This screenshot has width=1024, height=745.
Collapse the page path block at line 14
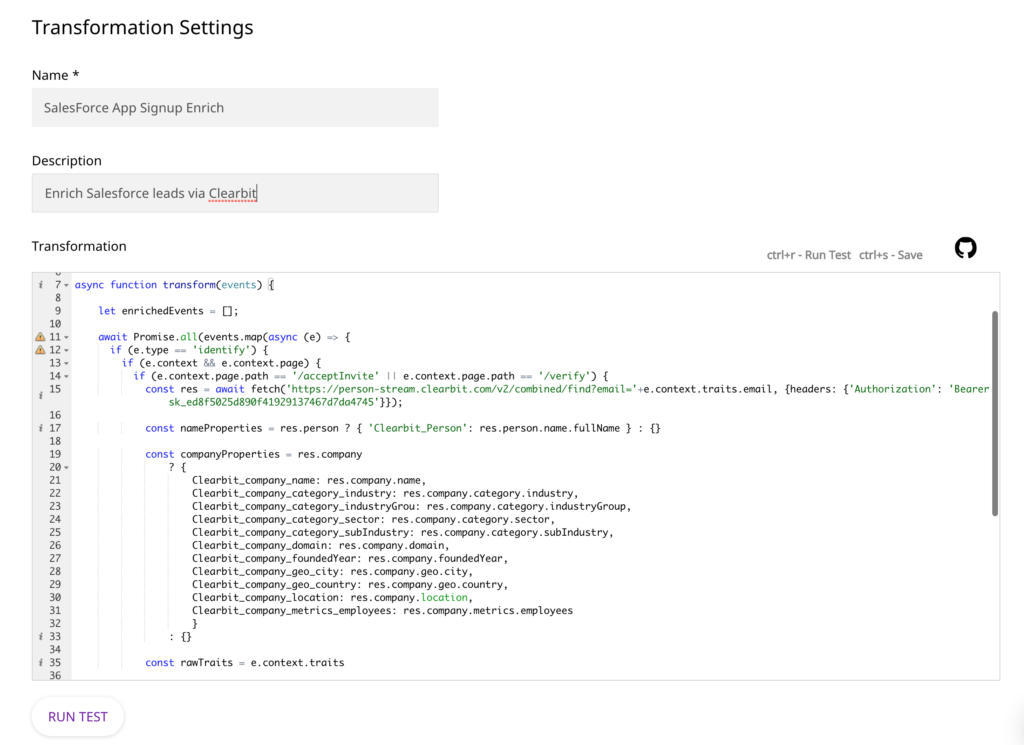(x=66, y=377)
